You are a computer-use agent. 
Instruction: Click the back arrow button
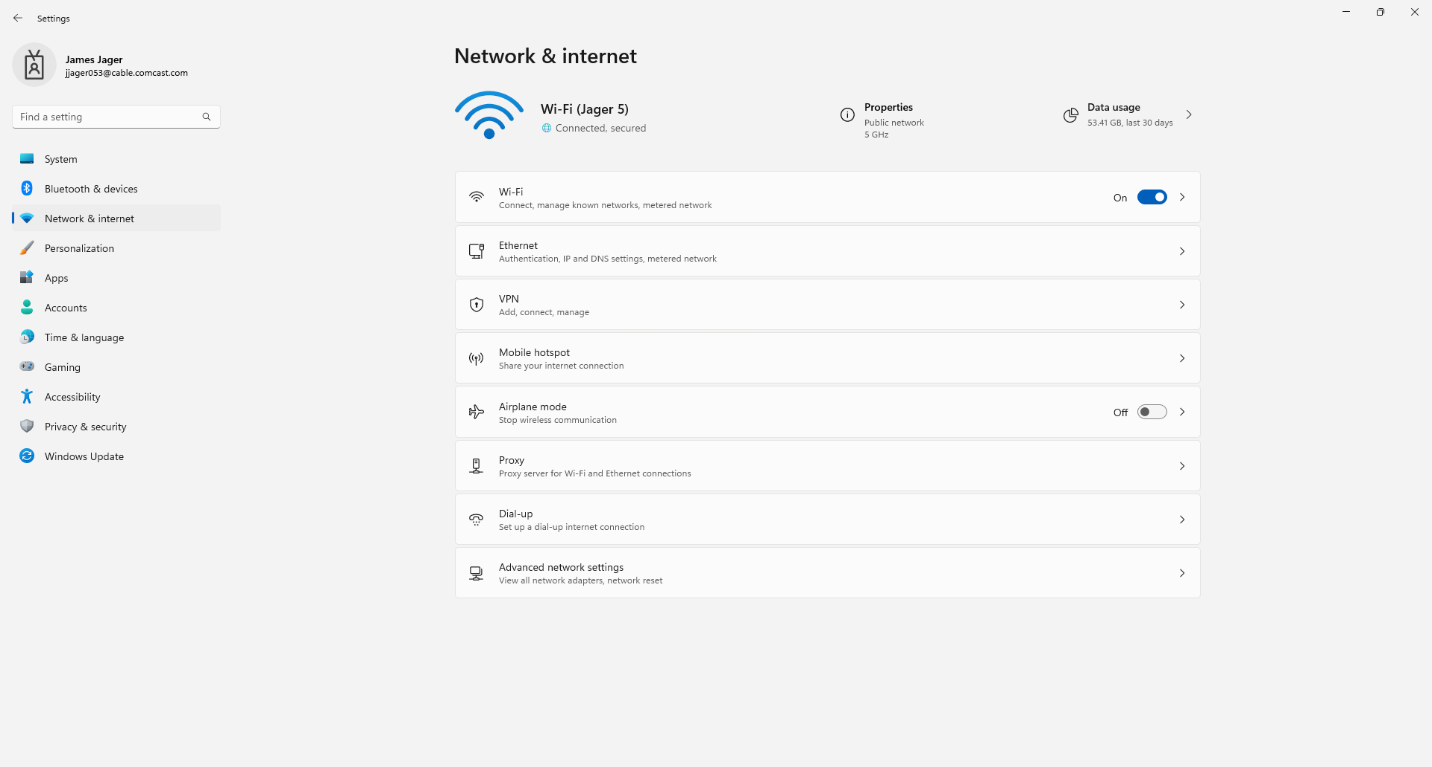18,18
